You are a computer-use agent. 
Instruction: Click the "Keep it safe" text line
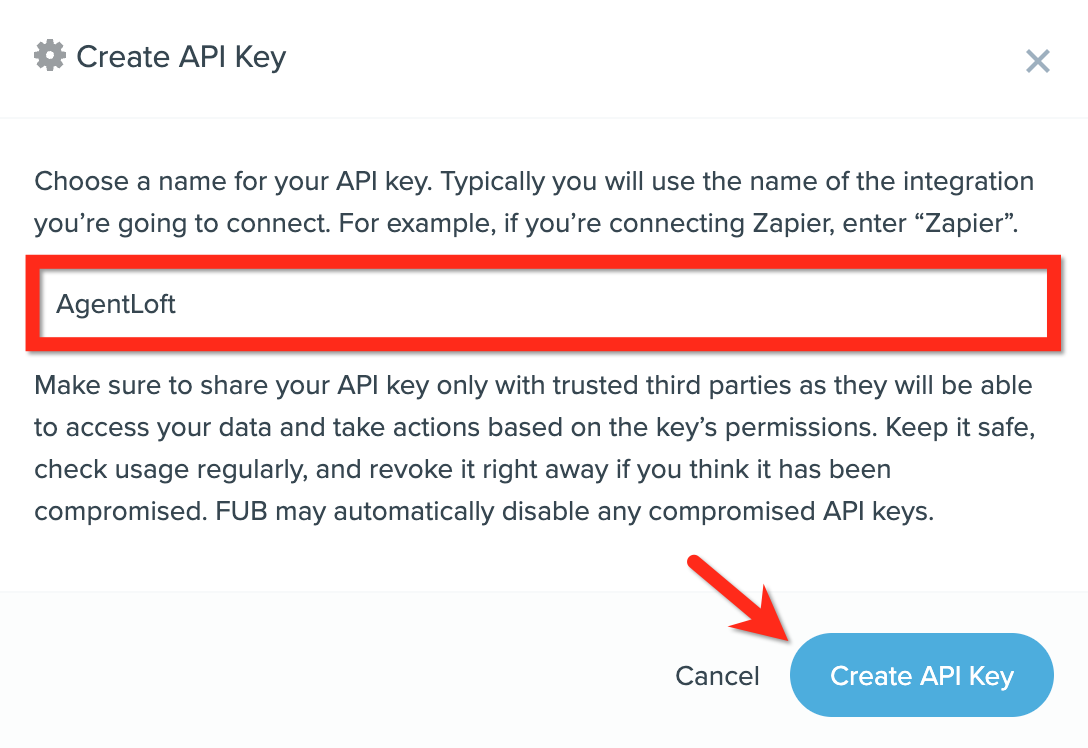(534, 427)
